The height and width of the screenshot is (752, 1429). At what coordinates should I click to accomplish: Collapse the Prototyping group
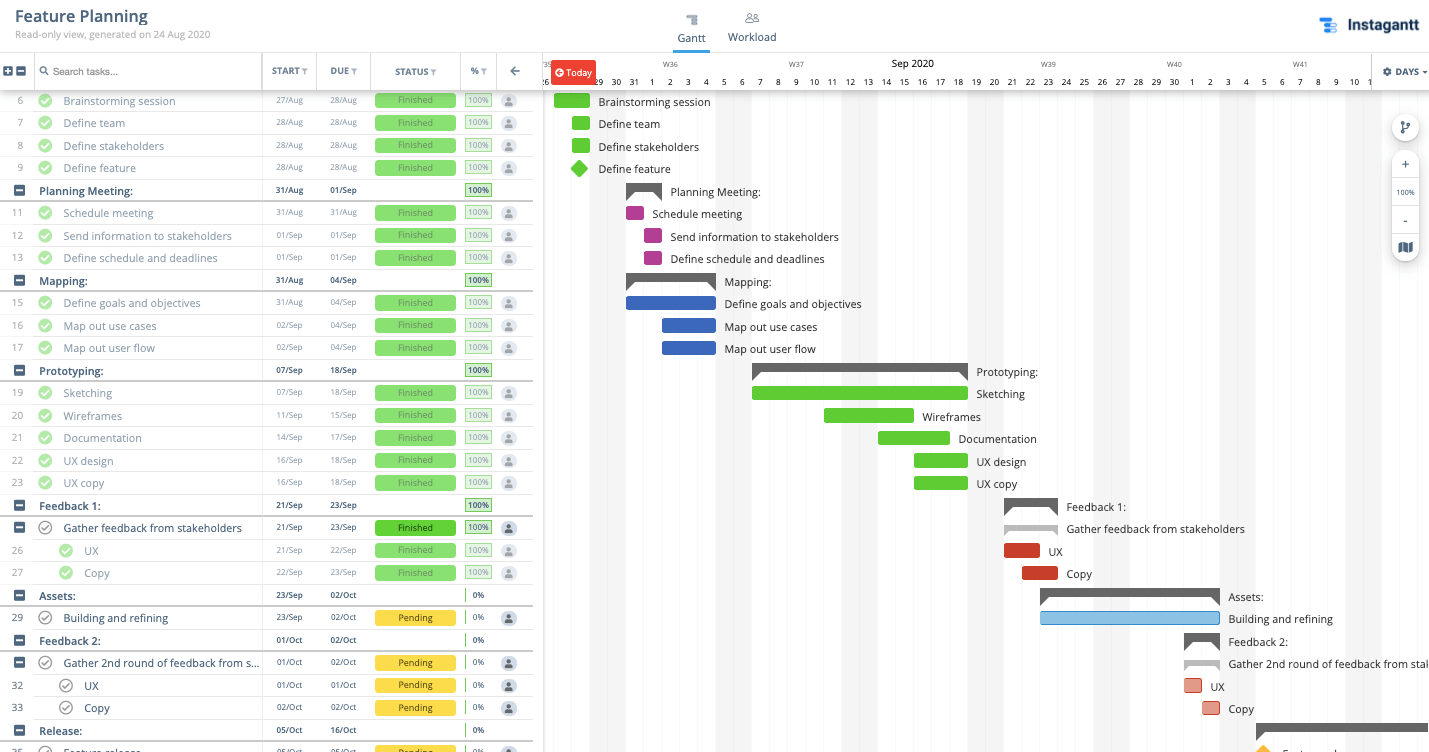[x=17, y=370]
